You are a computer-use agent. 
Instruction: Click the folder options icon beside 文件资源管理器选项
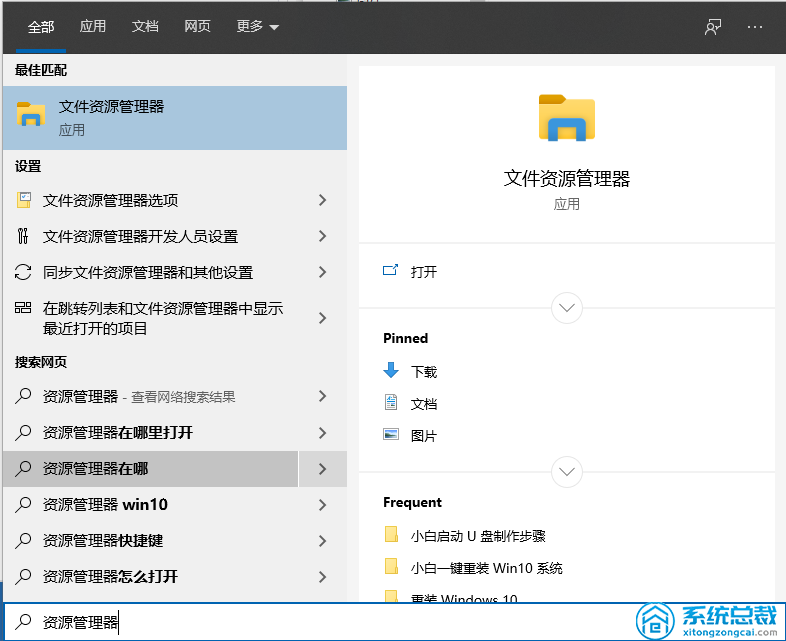click(x=24, y=200)
